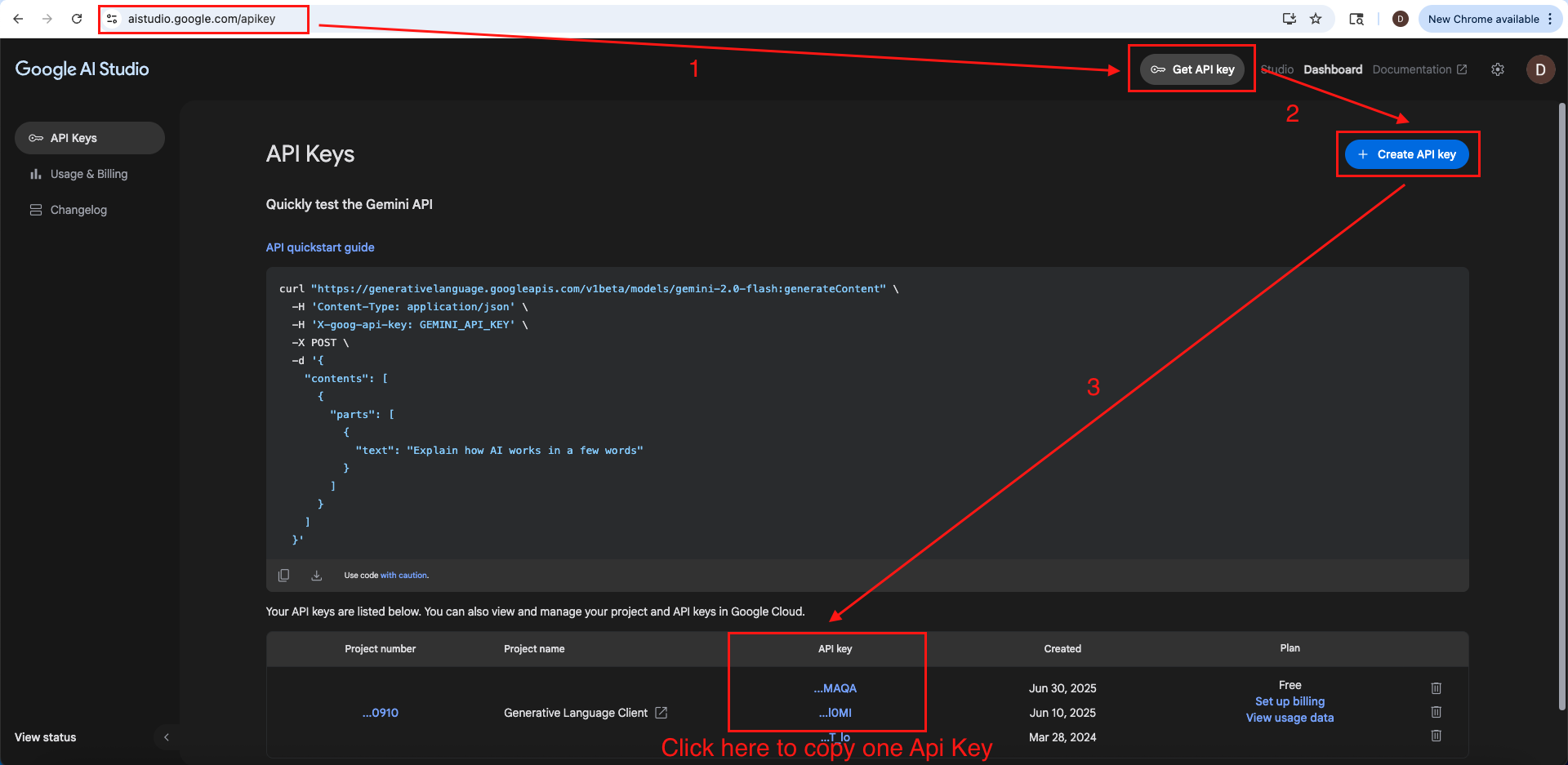Copy the code sample using copy icon

(x=283, y=576)
